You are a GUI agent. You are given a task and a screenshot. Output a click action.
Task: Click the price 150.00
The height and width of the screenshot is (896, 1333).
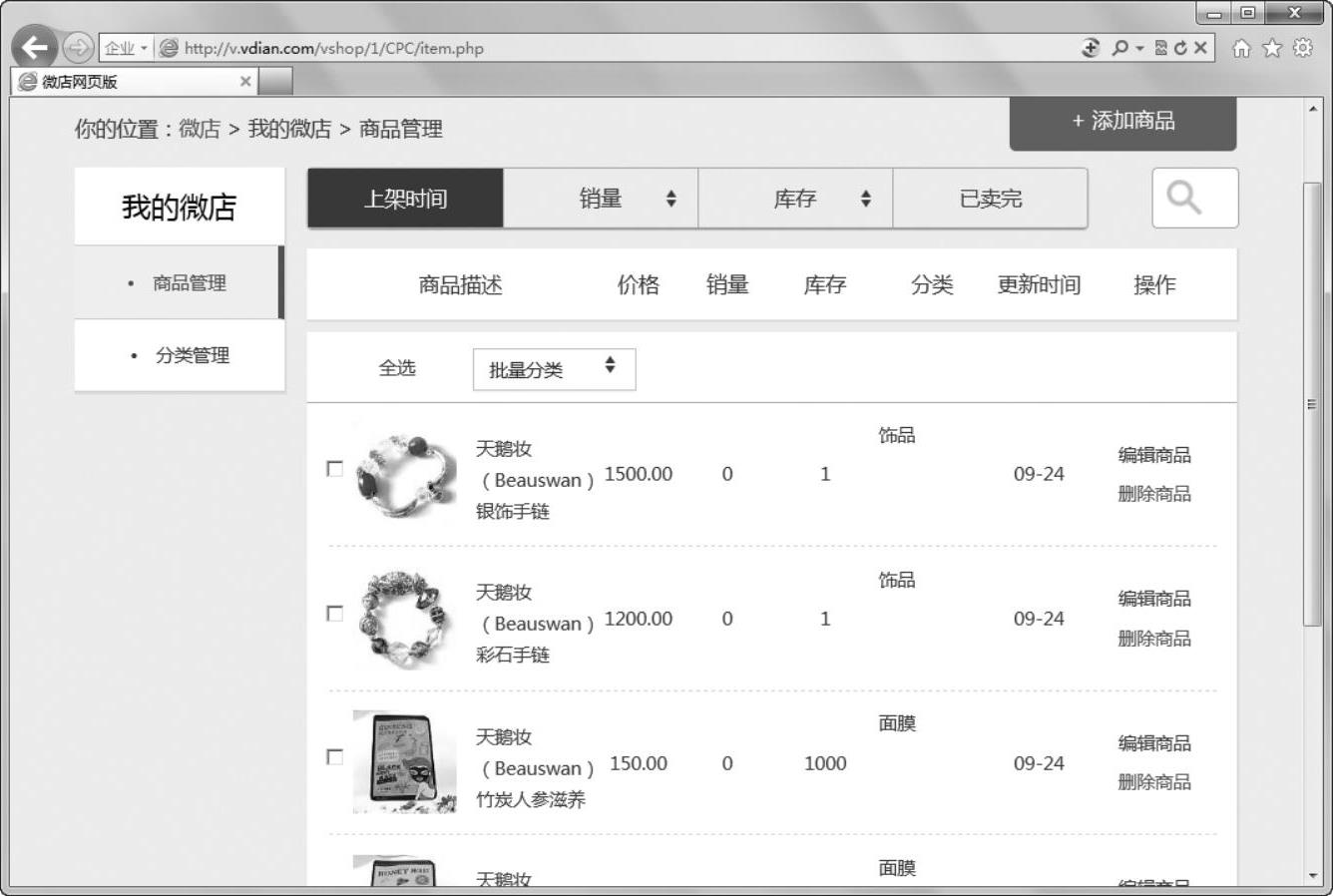point(639,763)
